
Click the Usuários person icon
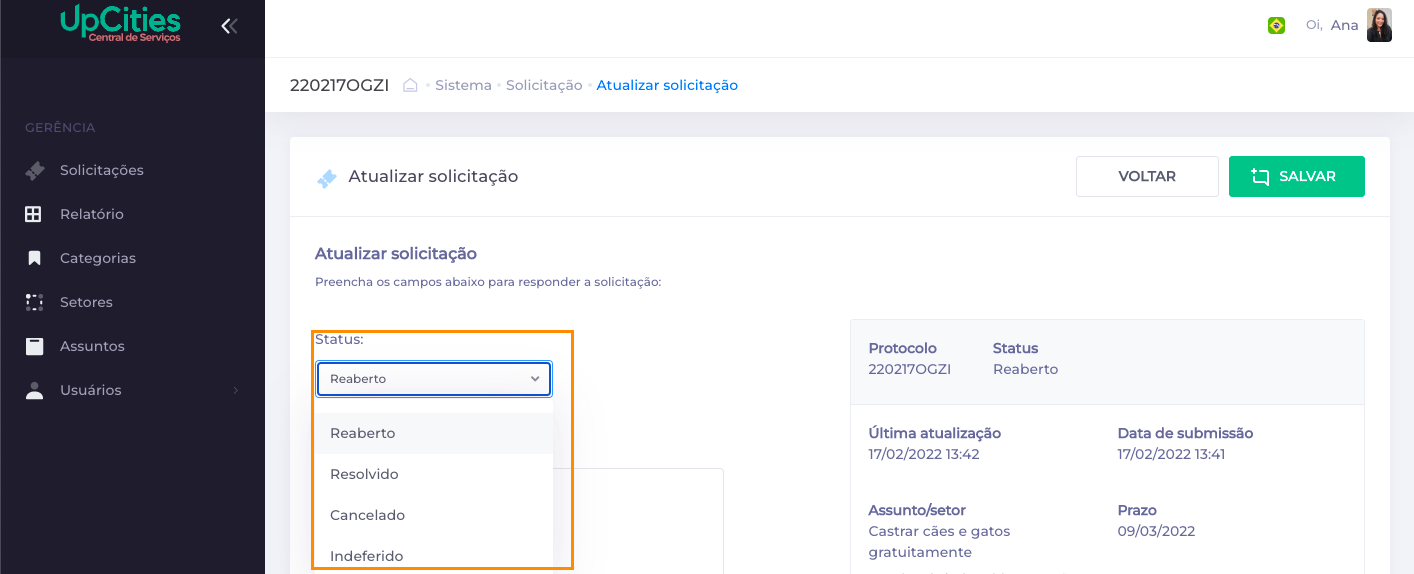[34, 390]
